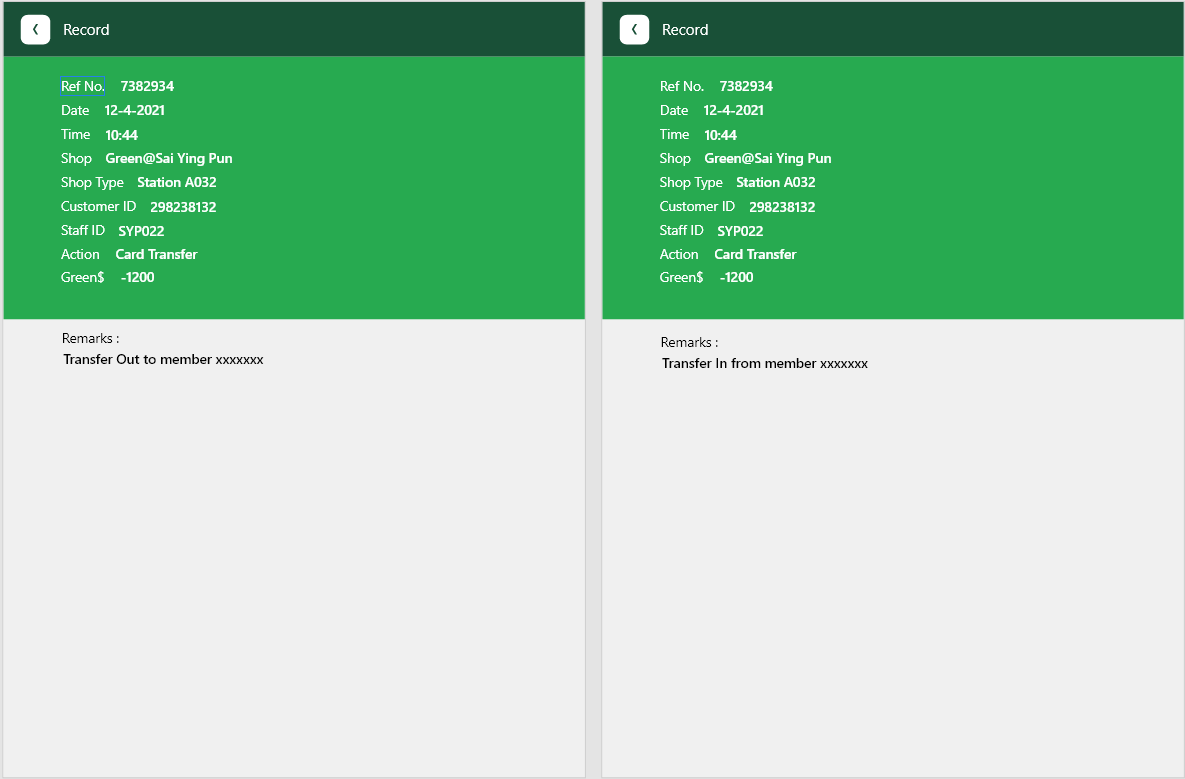
Task: Click time 10:44 in the Transfer In record
Action: [720, 135]
